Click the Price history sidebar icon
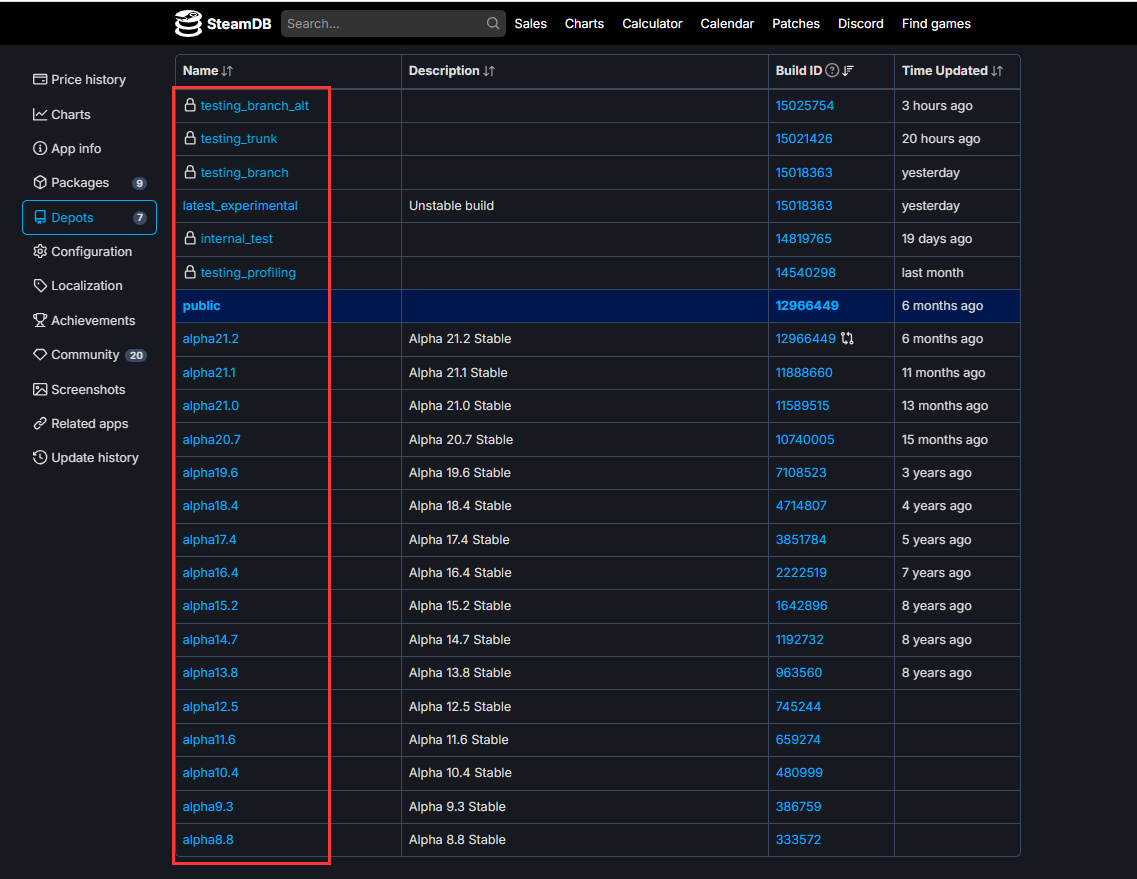1137x879 pixels. pyautogui.click(x=40, y=79)
